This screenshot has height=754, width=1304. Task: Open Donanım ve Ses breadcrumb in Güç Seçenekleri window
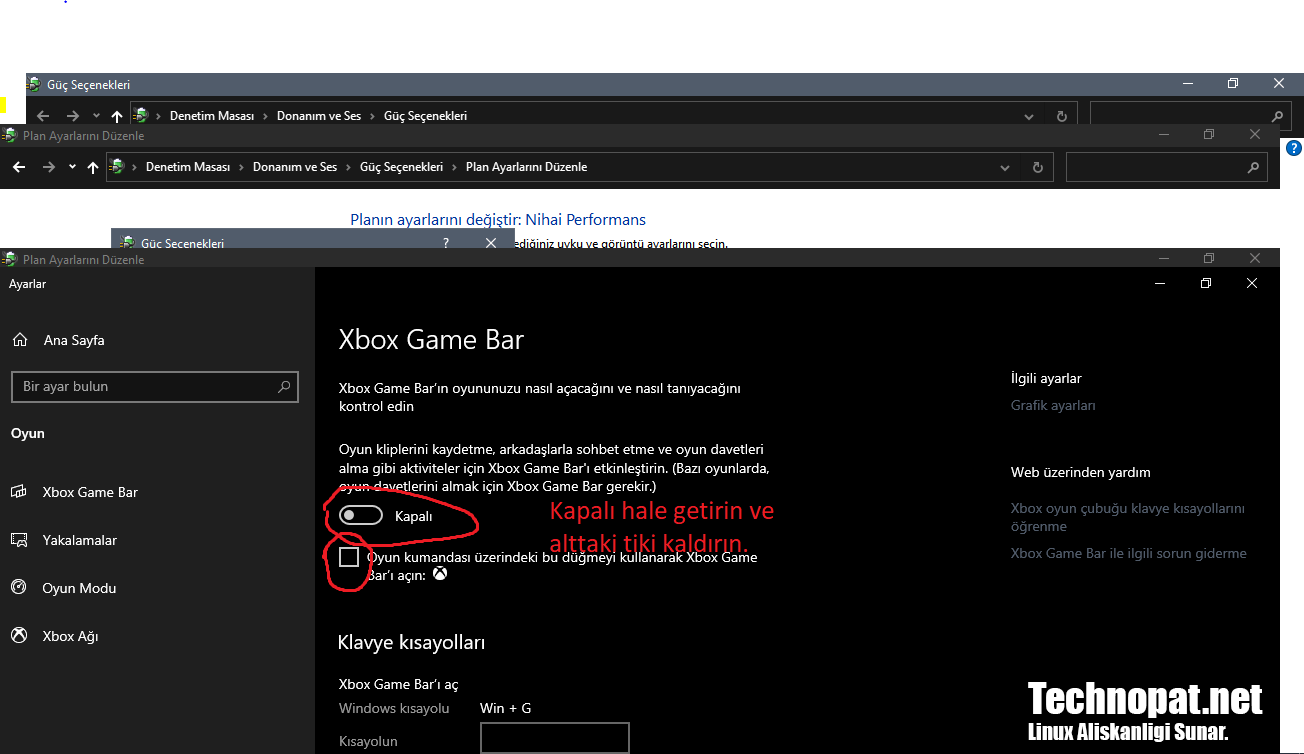pyautogui.click(x=319, y=116)
